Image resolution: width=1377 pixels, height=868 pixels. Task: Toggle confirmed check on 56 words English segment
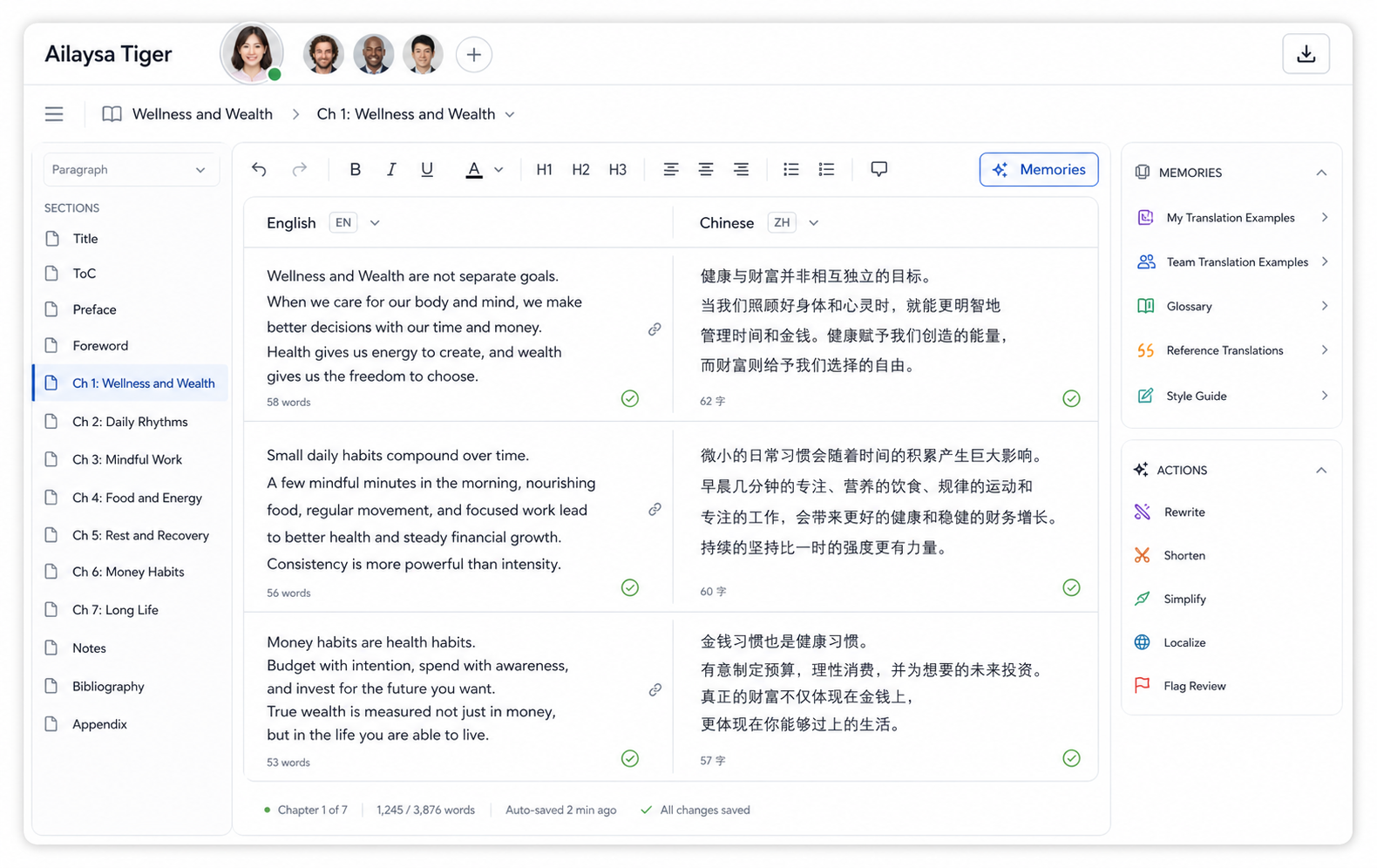coord(630,587)
